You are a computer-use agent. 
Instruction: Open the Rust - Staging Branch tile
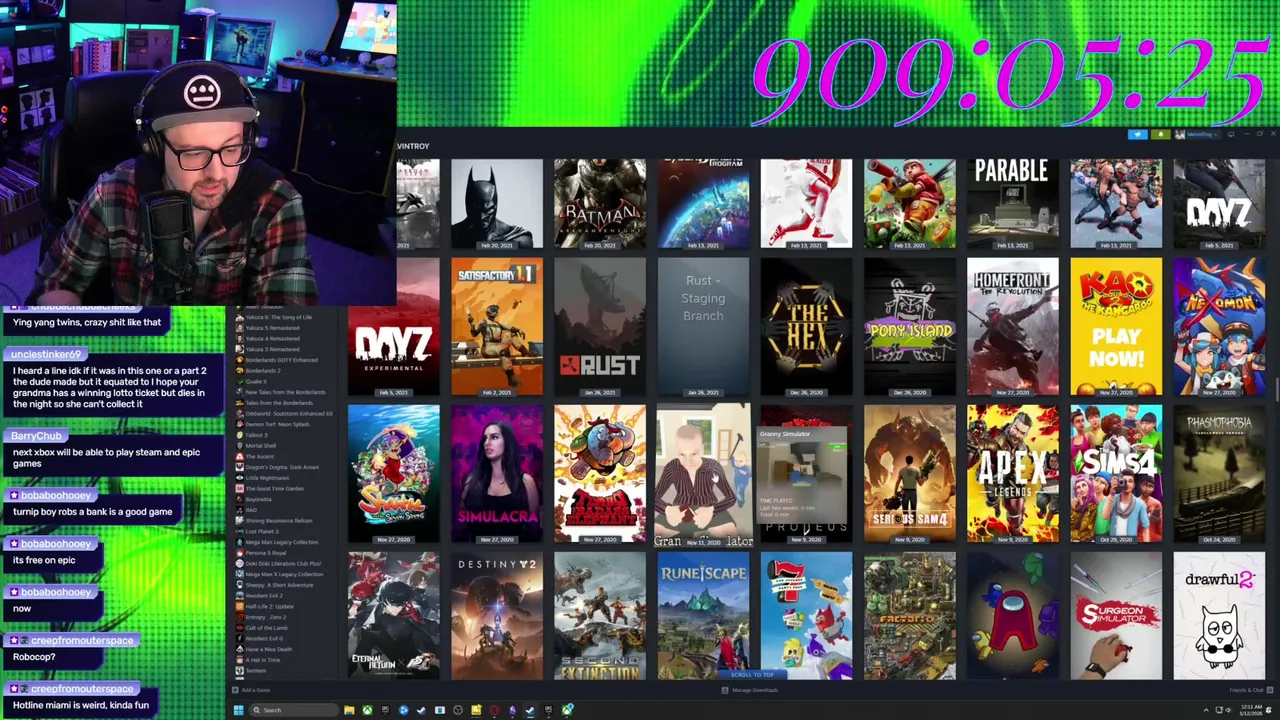[x=703, y=326]
